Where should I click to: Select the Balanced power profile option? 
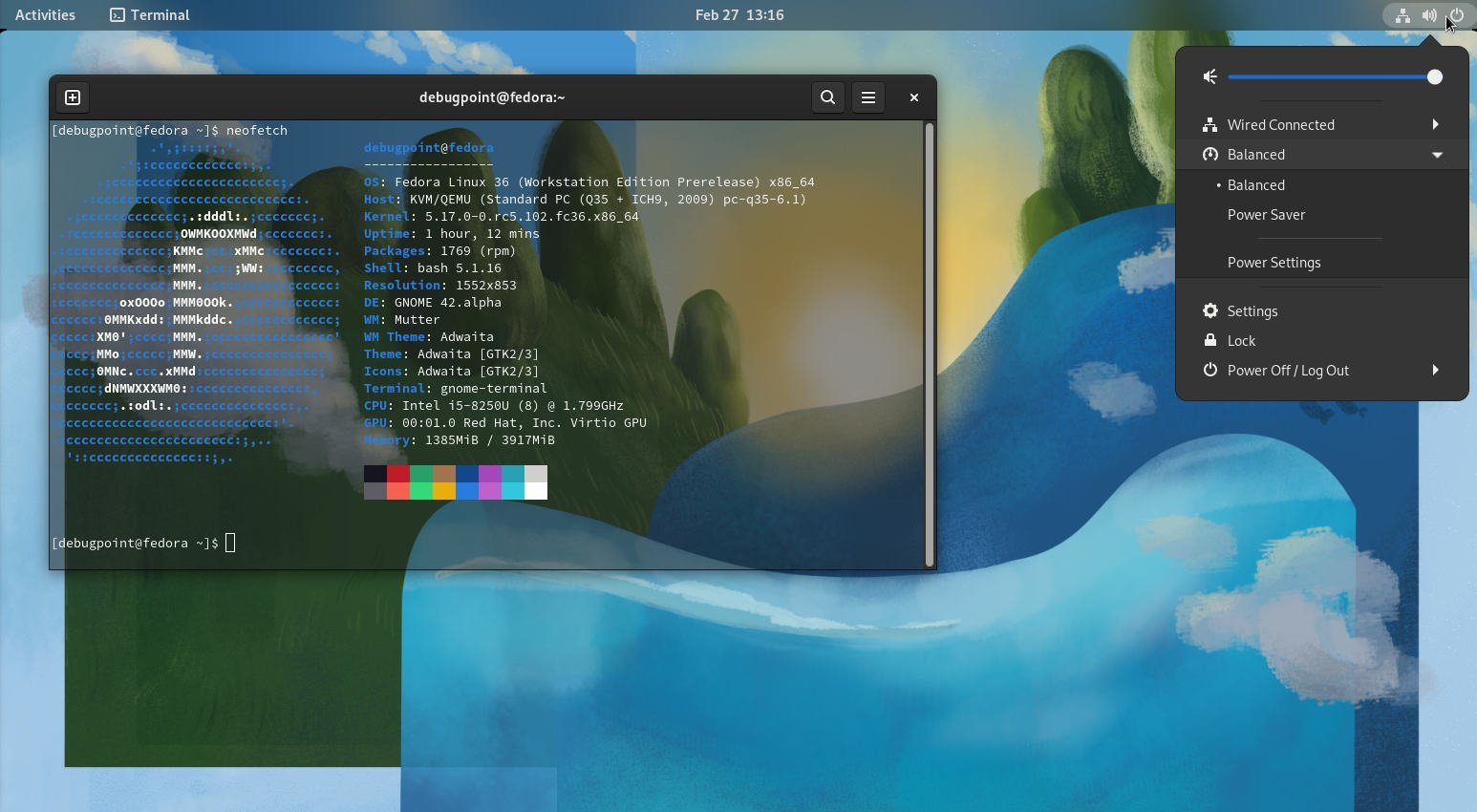click(x=1256, y=184)
